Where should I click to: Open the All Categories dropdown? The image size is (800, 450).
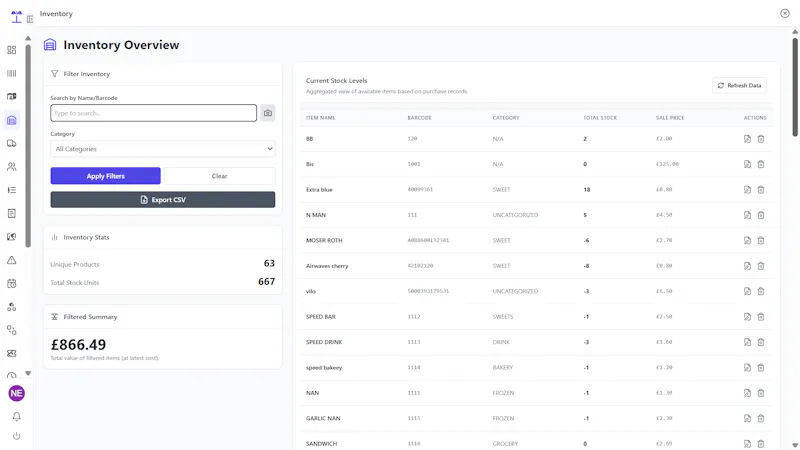pos(163,149)
